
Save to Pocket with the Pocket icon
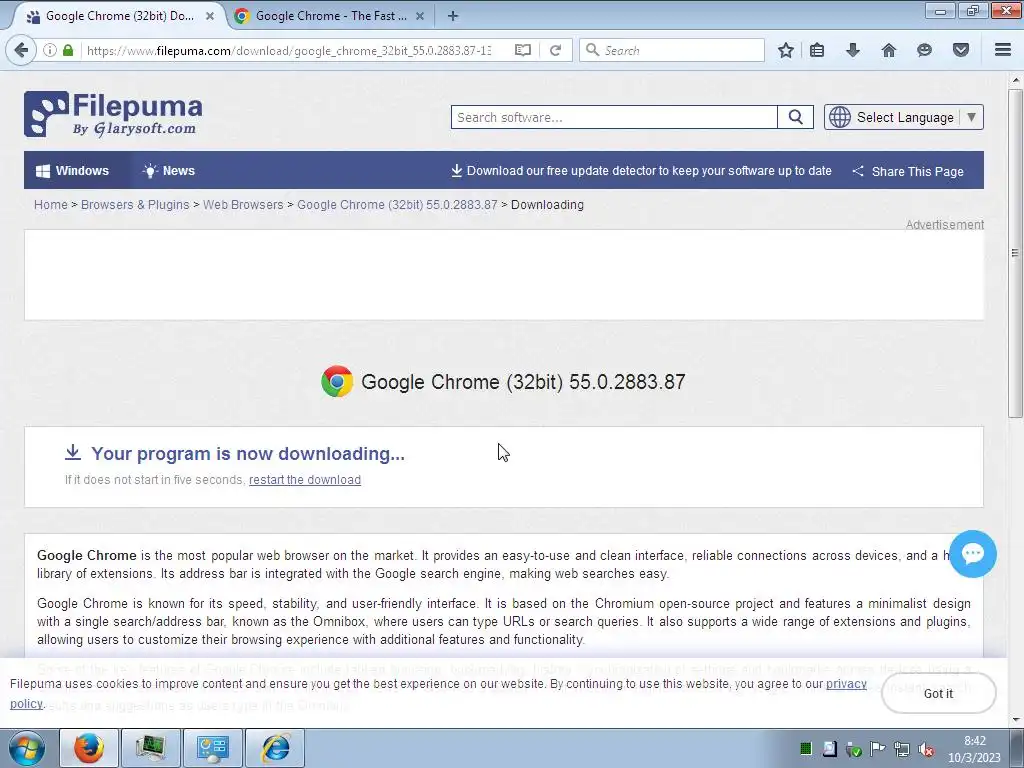(961, 50)
